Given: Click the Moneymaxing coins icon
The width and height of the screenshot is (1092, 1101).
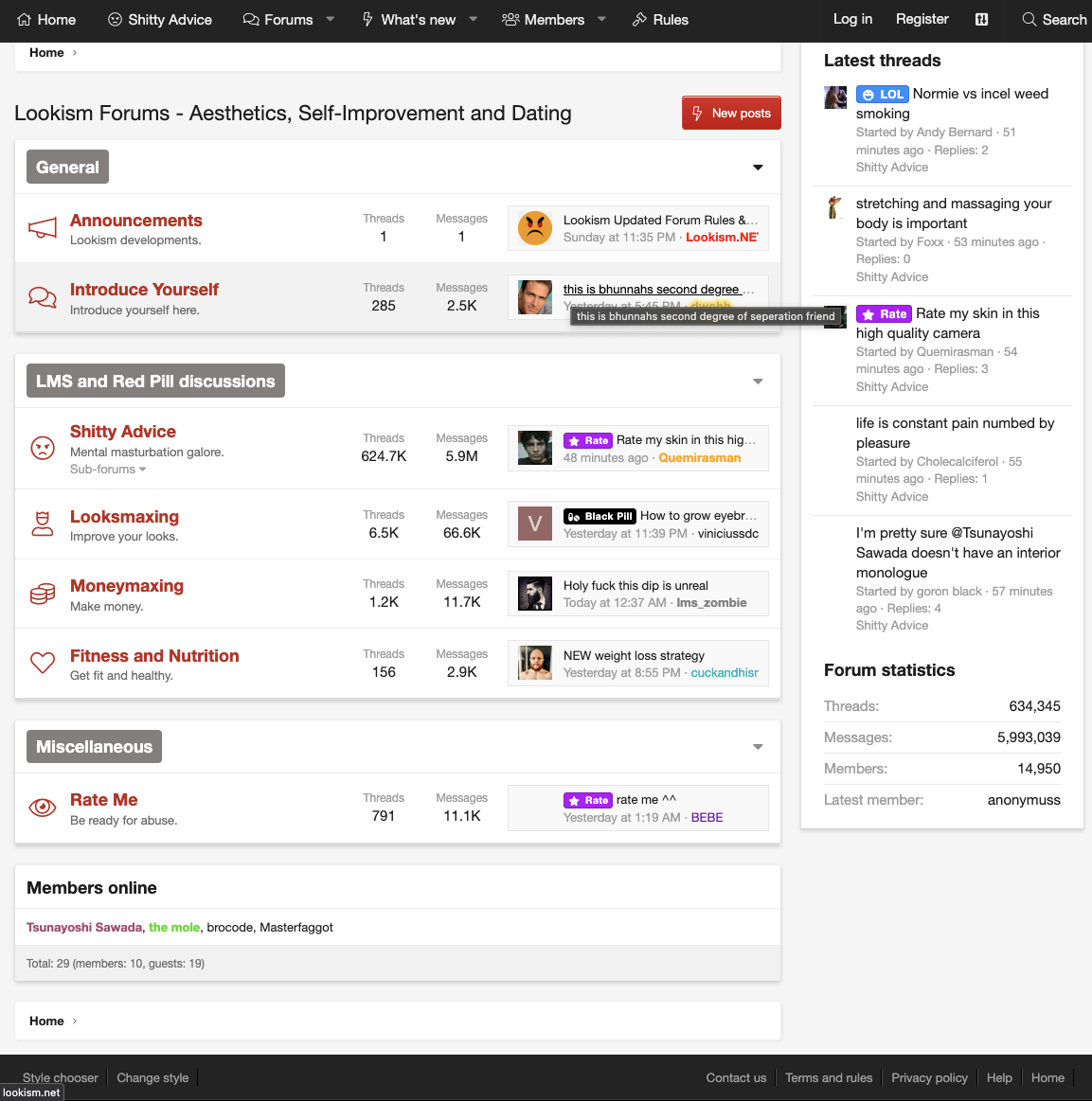Looking at the screenshot, I should click(x=42, y=594).
